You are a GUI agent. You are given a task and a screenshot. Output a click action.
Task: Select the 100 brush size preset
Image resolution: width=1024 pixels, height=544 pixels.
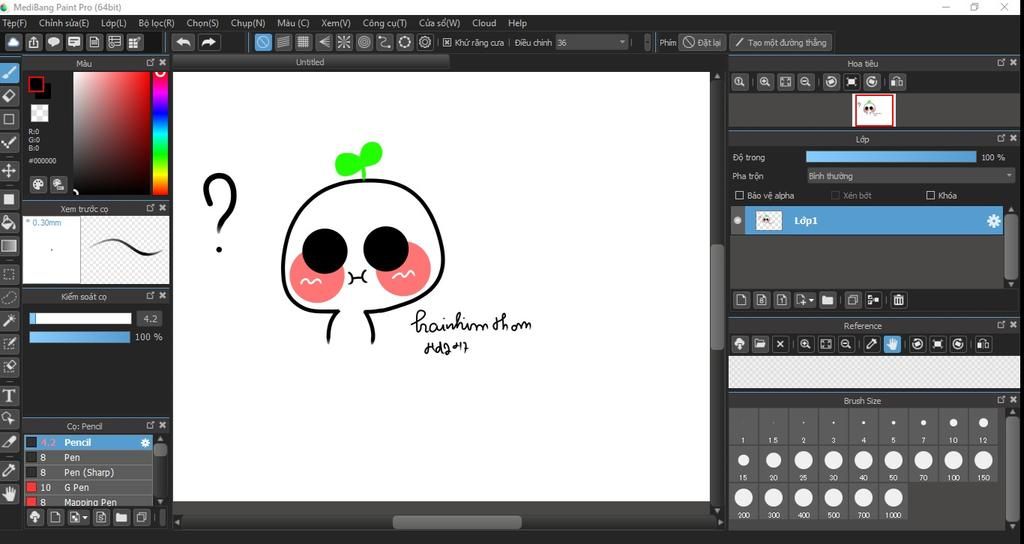953,461
